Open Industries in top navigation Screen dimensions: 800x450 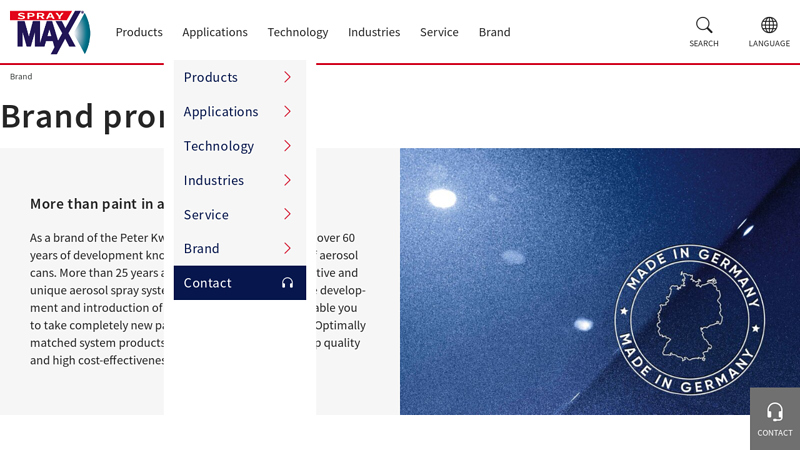pos(374,32)
